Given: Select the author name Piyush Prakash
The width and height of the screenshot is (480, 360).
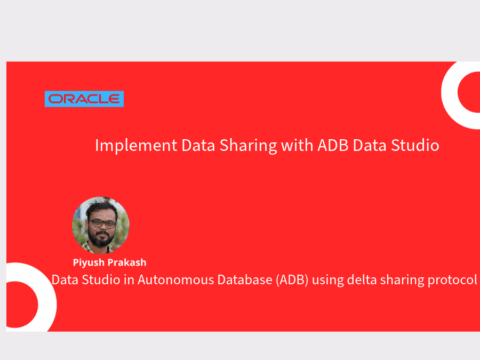Looking at the screenshot, I should (x=110, y=263).
